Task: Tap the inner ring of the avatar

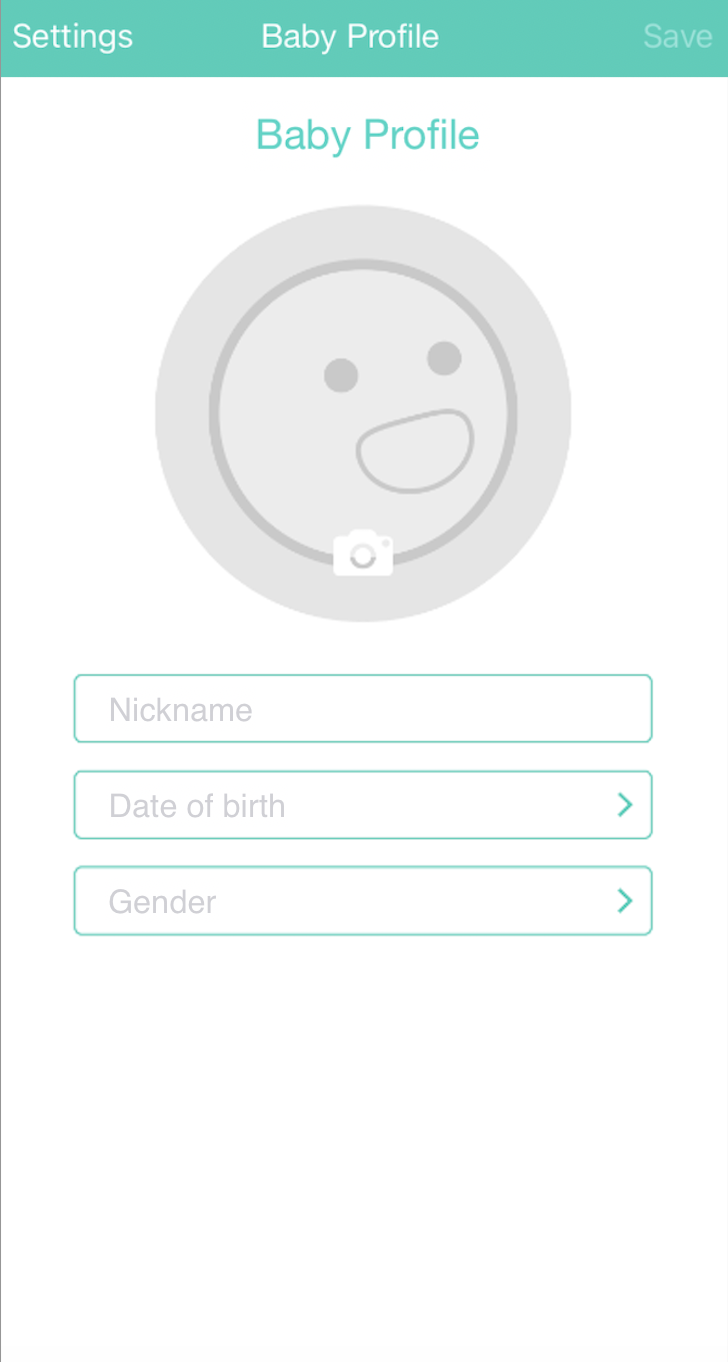Action: [x=213, y=414]
